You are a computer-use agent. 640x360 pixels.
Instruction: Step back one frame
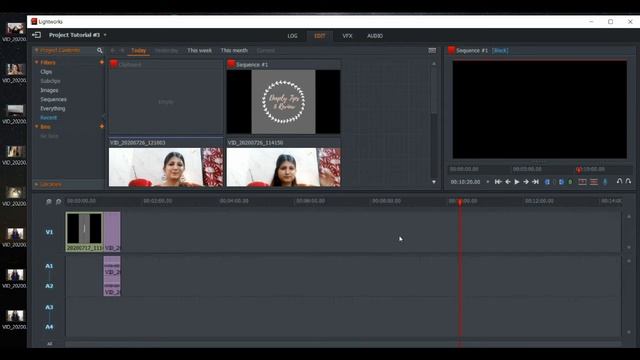tap(507, 182)
